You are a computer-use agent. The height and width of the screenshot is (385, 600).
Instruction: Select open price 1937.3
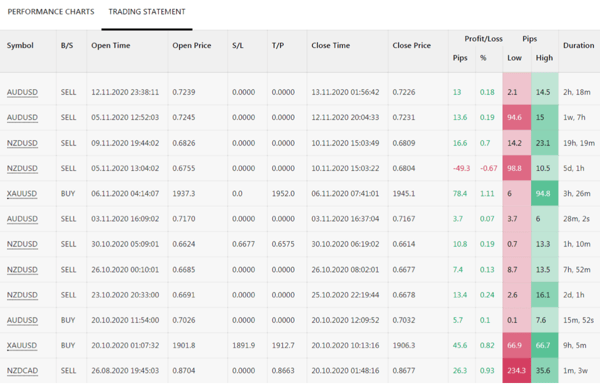coord(184,194)
